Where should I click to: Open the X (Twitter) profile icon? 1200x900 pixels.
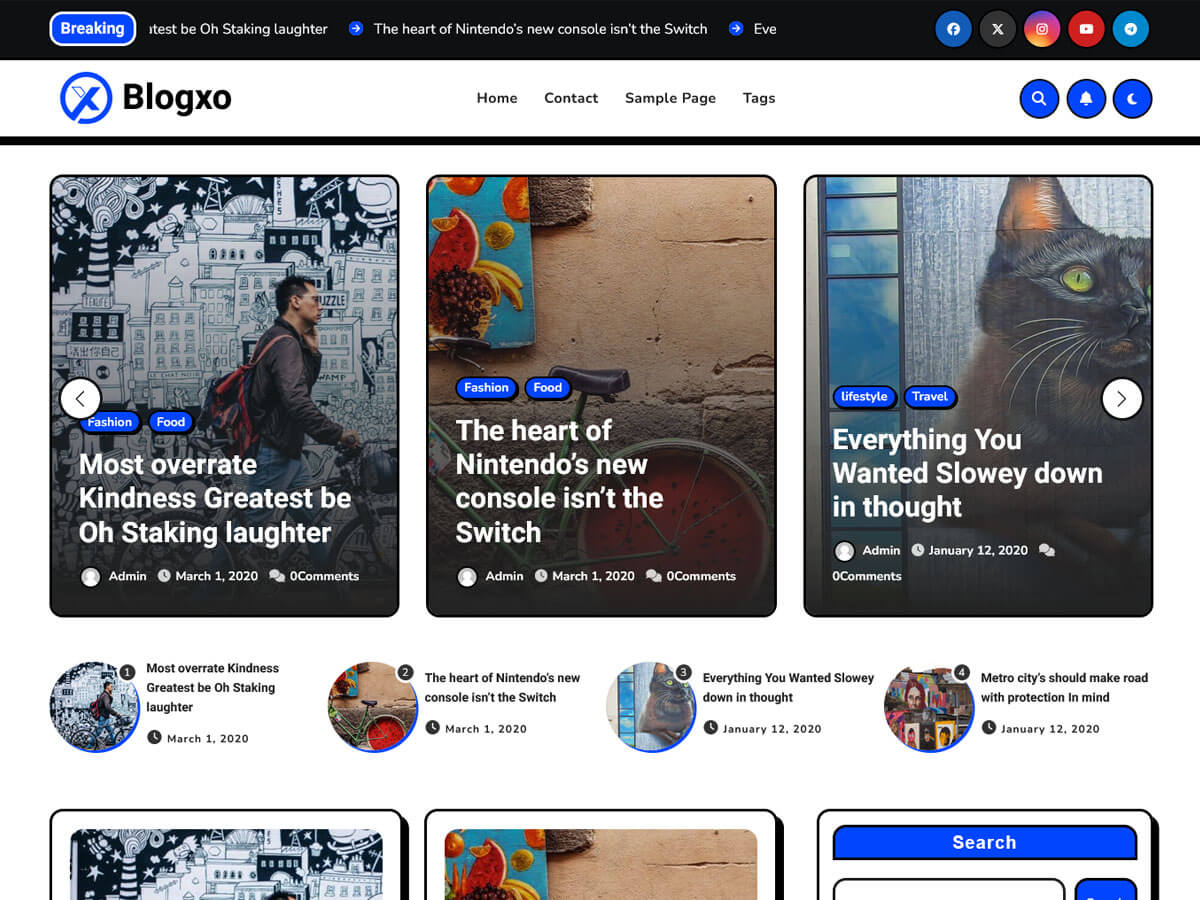997,29
